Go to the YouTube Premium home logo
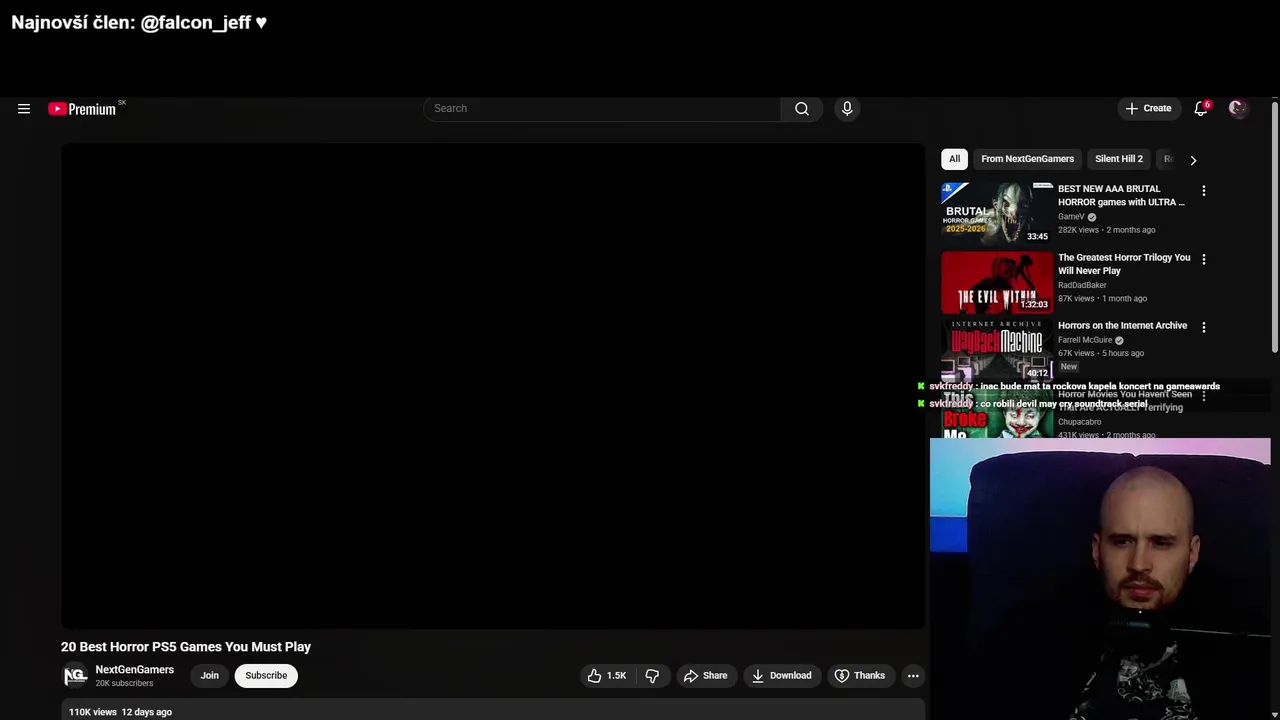The width and height of the screenshot is (1280, 720). 83,109
